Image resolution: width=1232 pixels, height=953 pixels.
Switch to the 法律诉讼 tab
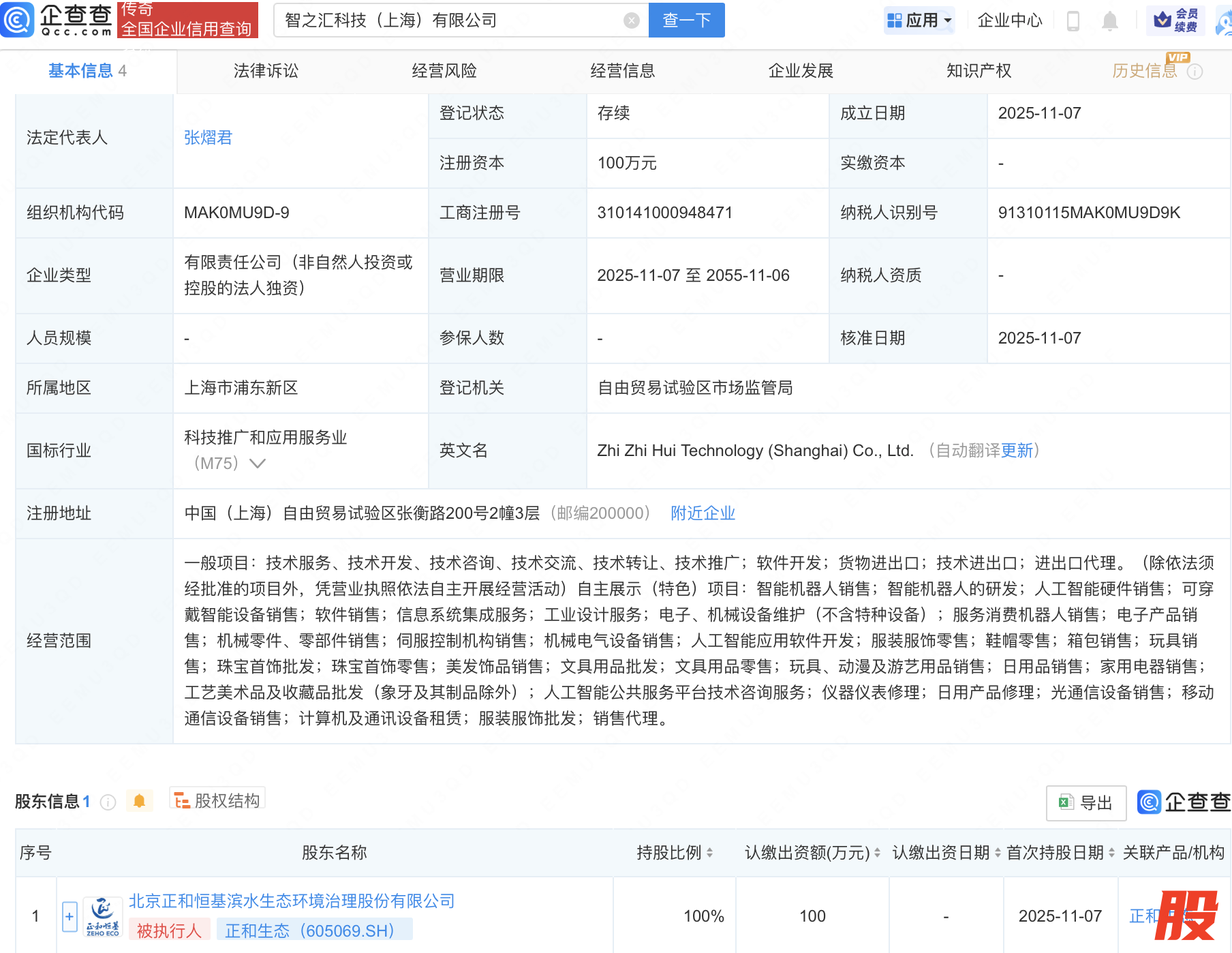(x=266, y=71)
